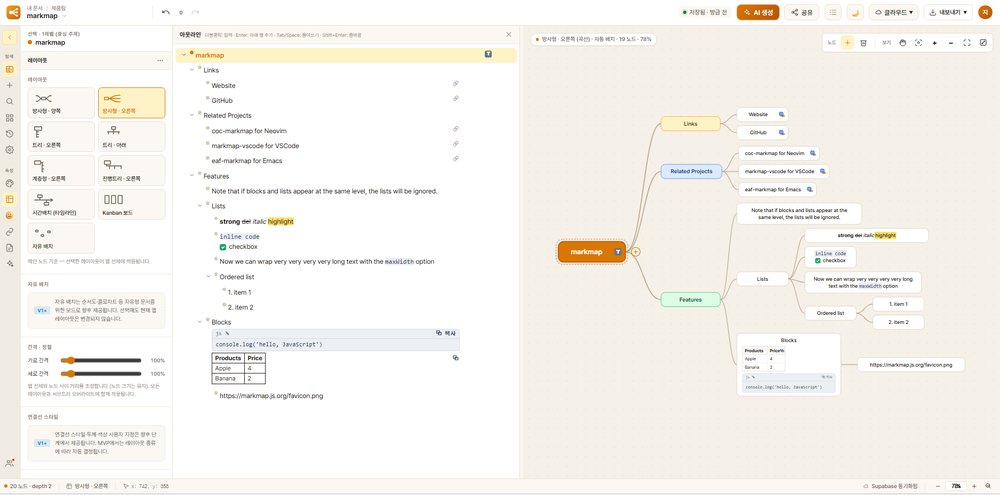The width and height of the screenshot is (1000, 495).
Task: Collapse the Ordered list branch in the outline
Action: click(208, 277)
